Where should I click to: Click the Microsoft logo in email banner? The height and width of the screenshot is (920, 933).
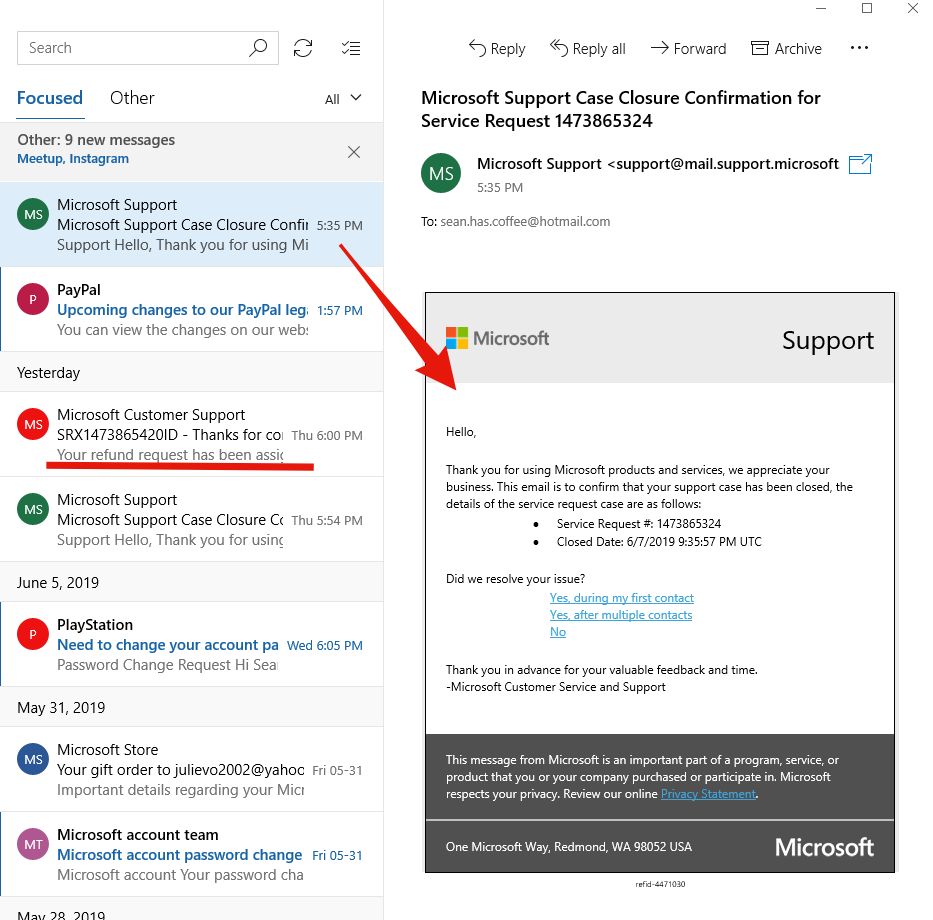tap(497, 338)
